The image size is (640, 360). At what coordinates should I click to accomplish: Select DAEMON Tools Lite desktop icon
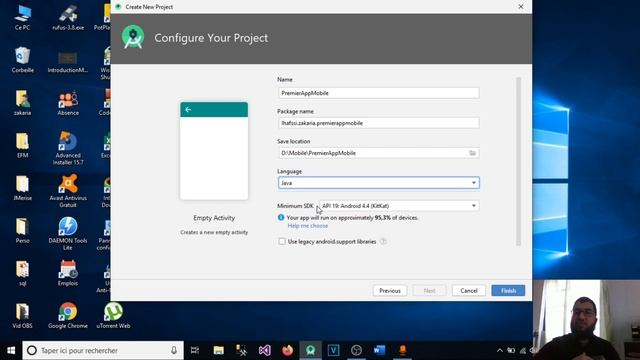click(x=68, y=233)
